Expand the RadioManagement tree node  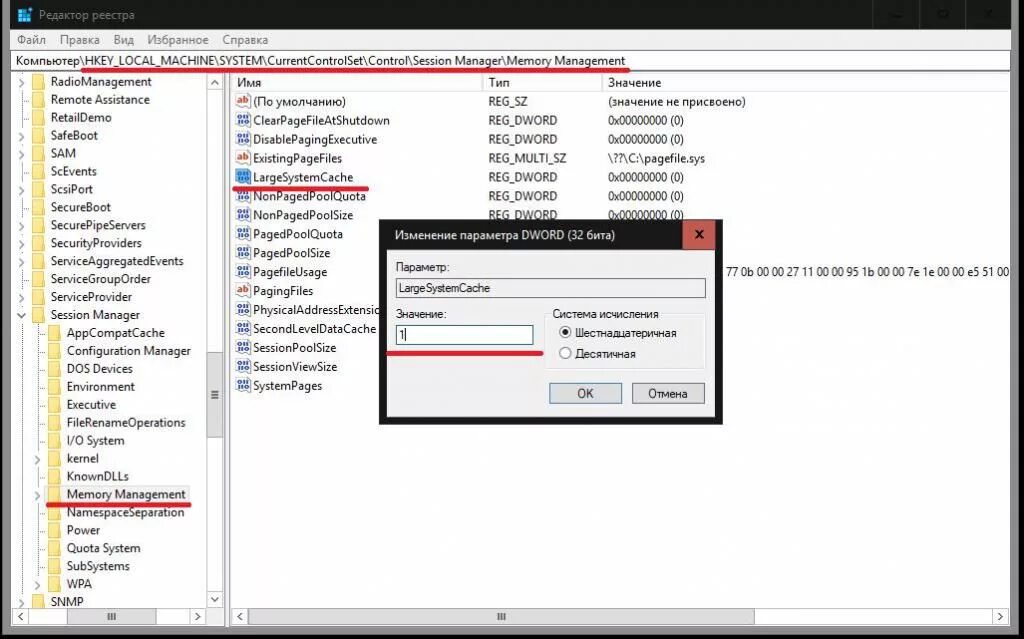click(22, 82)
